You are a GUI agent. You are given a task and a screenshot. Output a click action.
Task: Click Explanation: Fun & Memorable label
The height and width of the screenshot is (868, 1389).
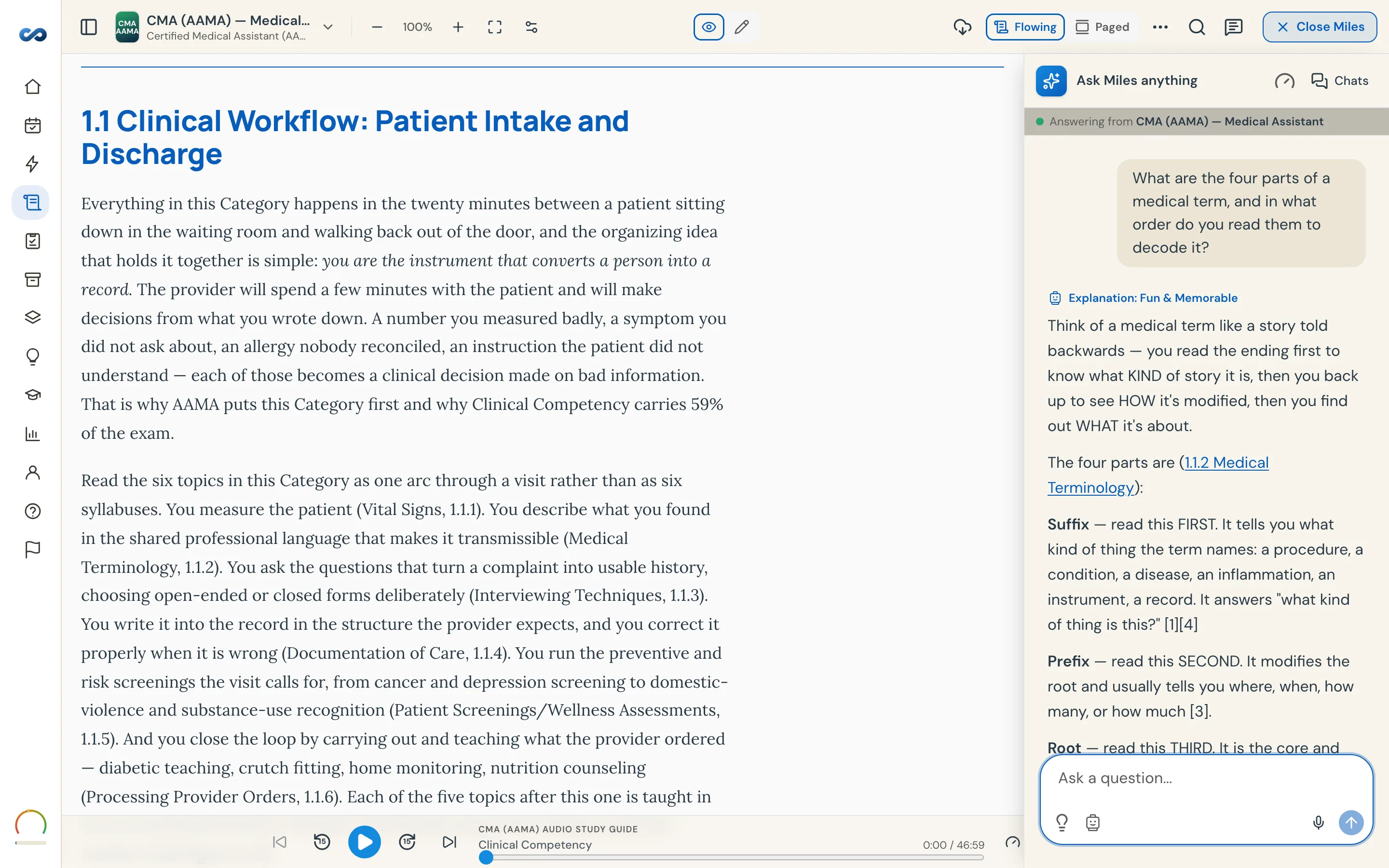[x=1153, y=298]
